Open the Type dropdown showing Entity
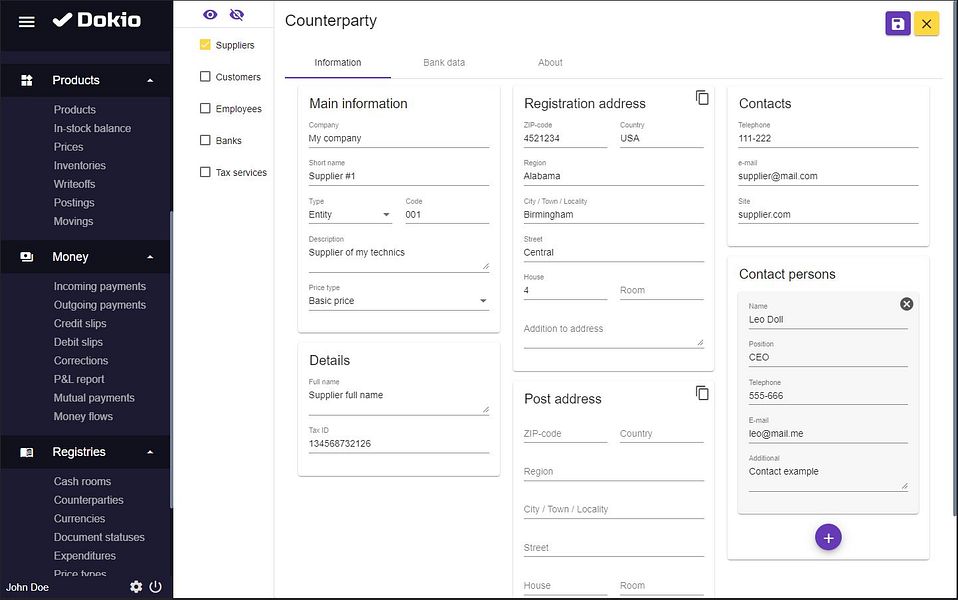958x600 pixels. tap(349, 214)
